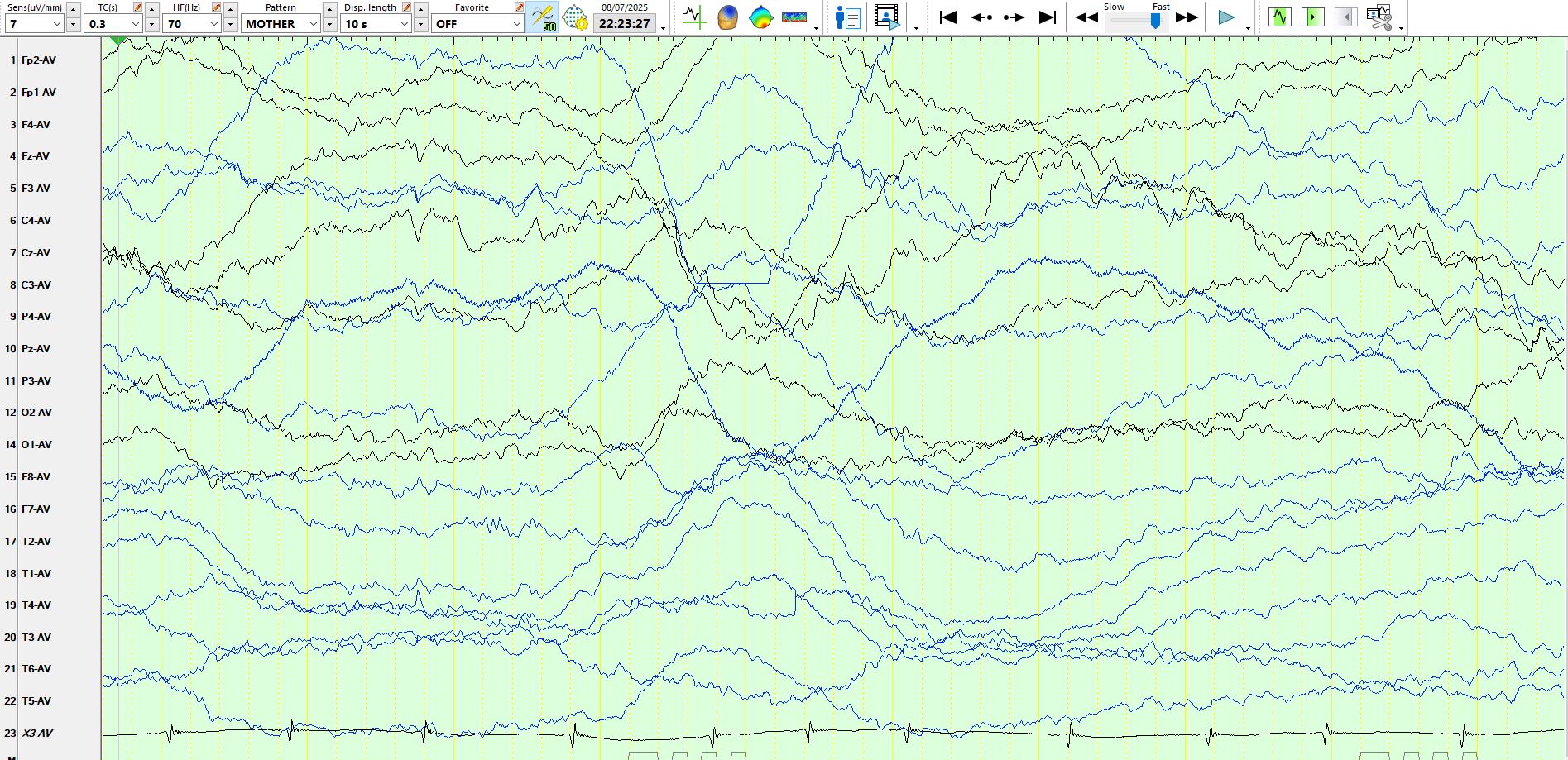Select the O2-AV channel label
Viewport: 1568px width, 760px height.
(x=36, y=413)
